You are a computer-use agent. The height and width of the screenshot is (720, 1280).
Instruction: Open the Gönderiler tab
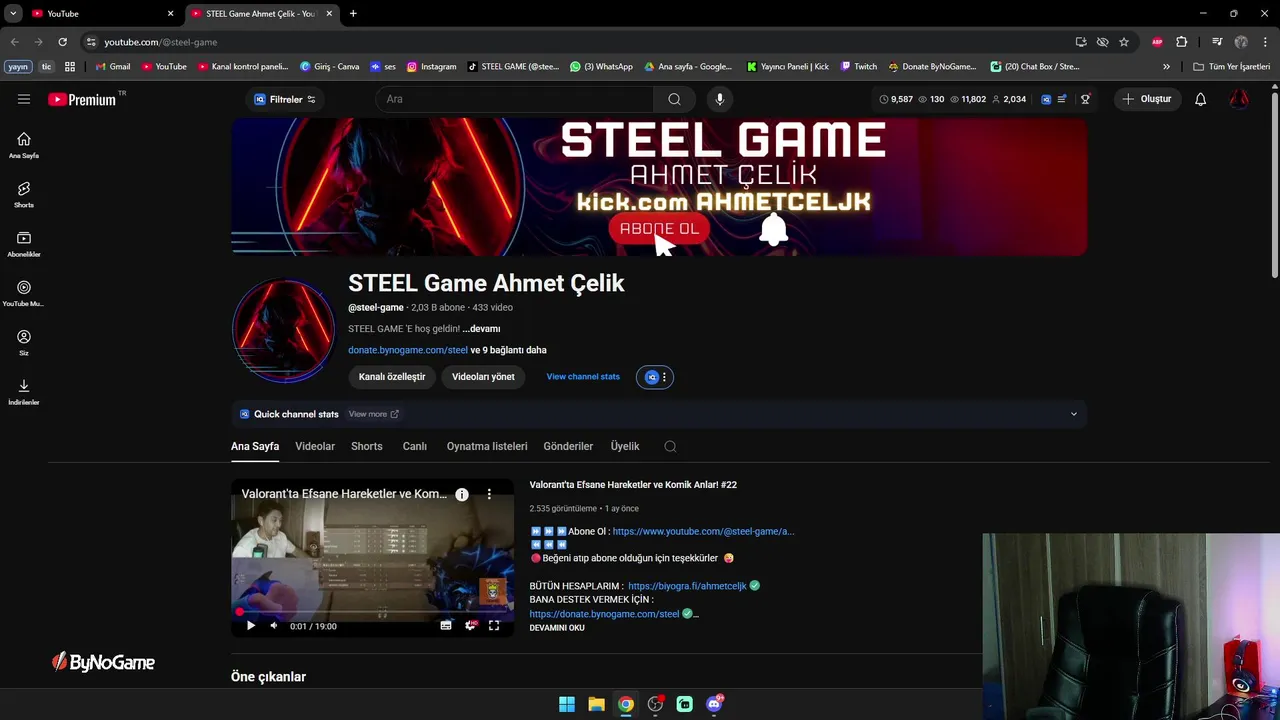click(568, 446)
